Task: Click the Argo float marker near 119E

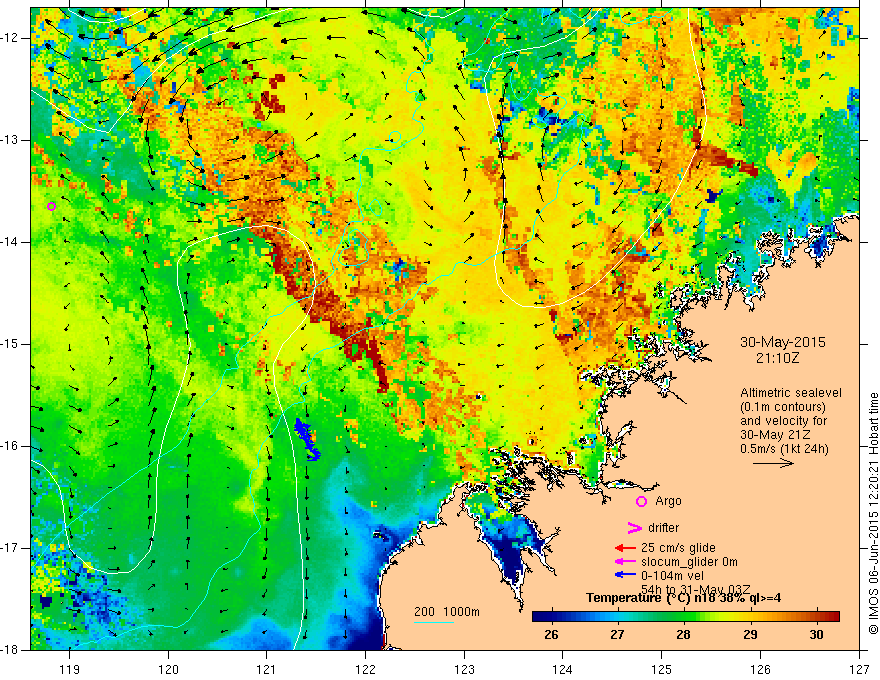Action: pyautogui.click(x=52, y=206)
